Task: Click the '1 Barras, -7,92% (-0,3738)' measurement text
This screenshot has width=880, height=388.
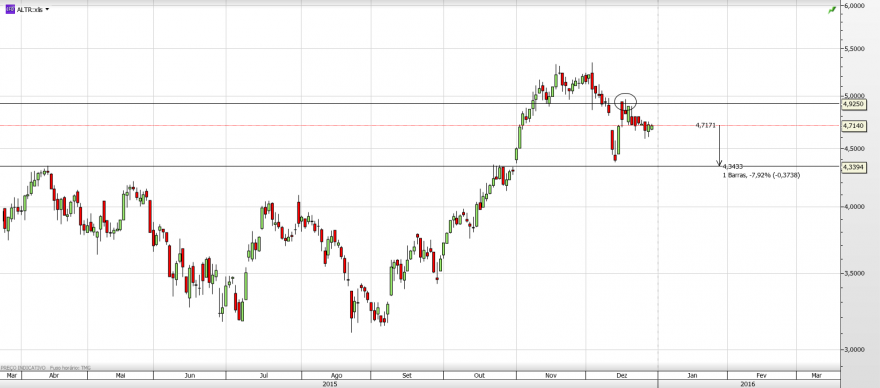Action: pos(762,175)
